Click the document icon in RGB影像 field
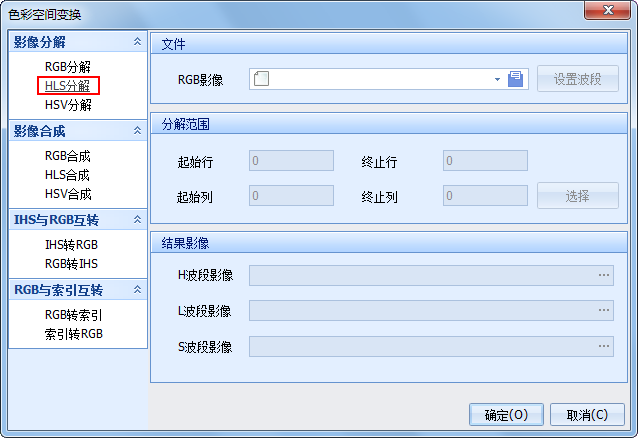The height and width of the screenshot is (438, 638). point(262,80)
